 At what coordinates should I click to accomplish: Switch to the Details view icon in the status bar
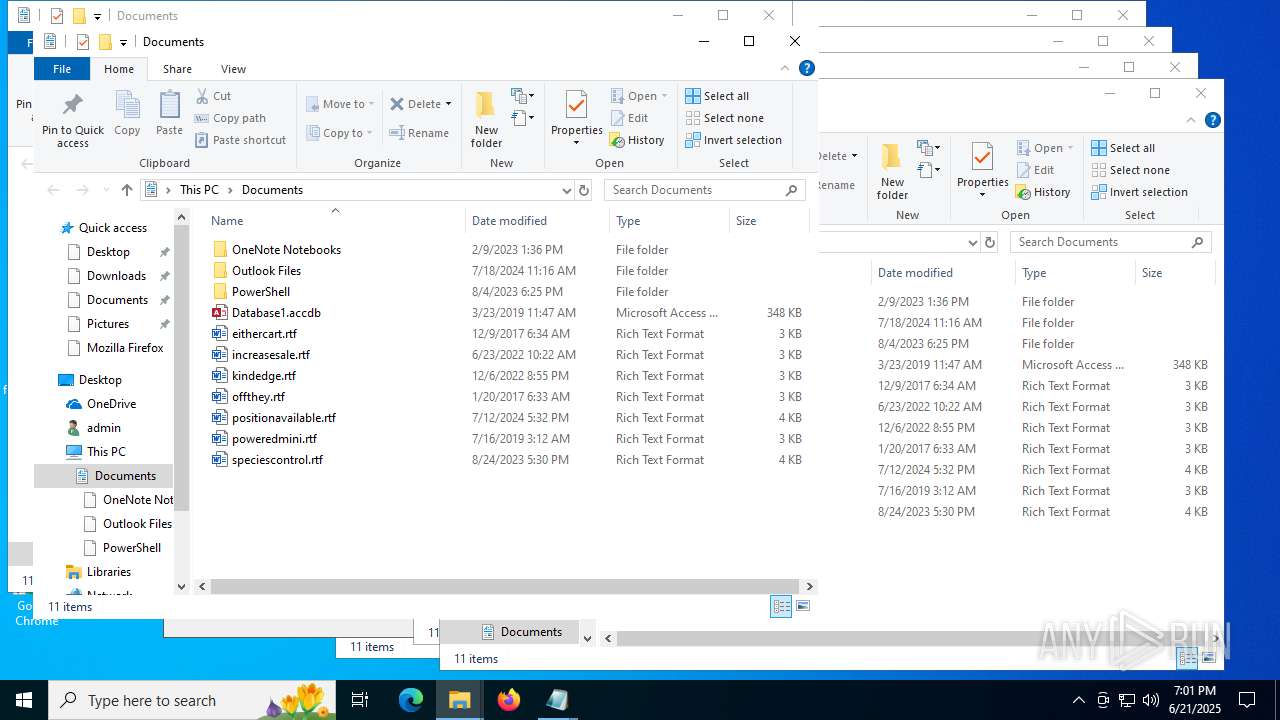781,606
